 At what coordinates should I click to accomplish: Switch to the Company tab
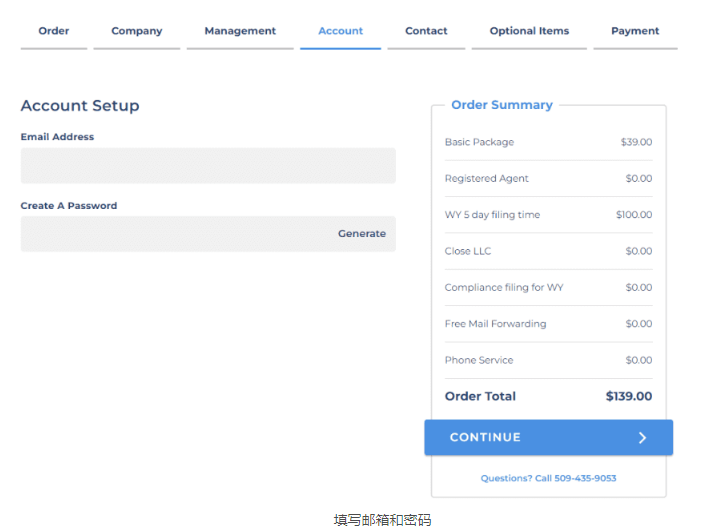point(137,31)
